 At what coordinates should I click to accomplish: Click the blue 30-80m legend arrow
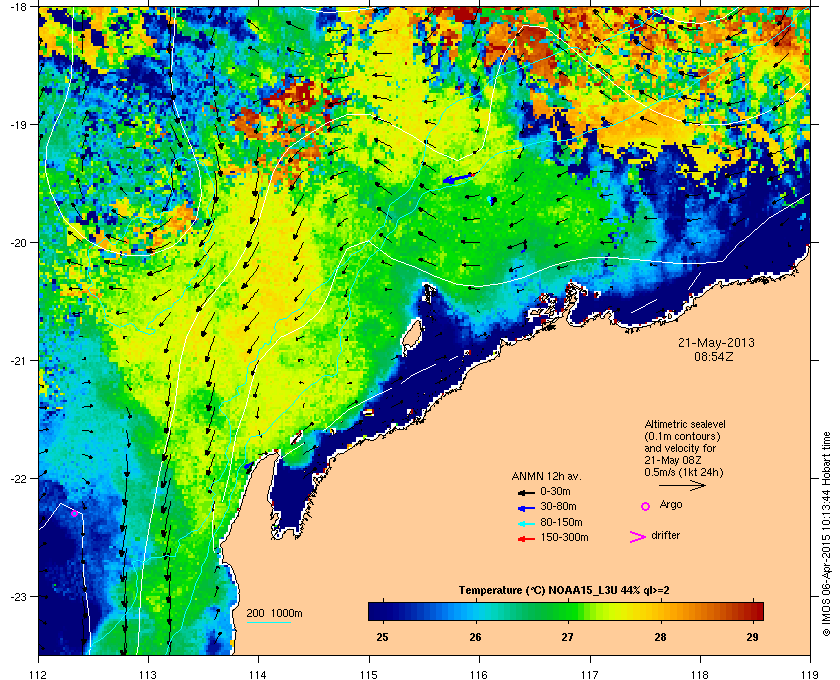(x=526, y=507)
